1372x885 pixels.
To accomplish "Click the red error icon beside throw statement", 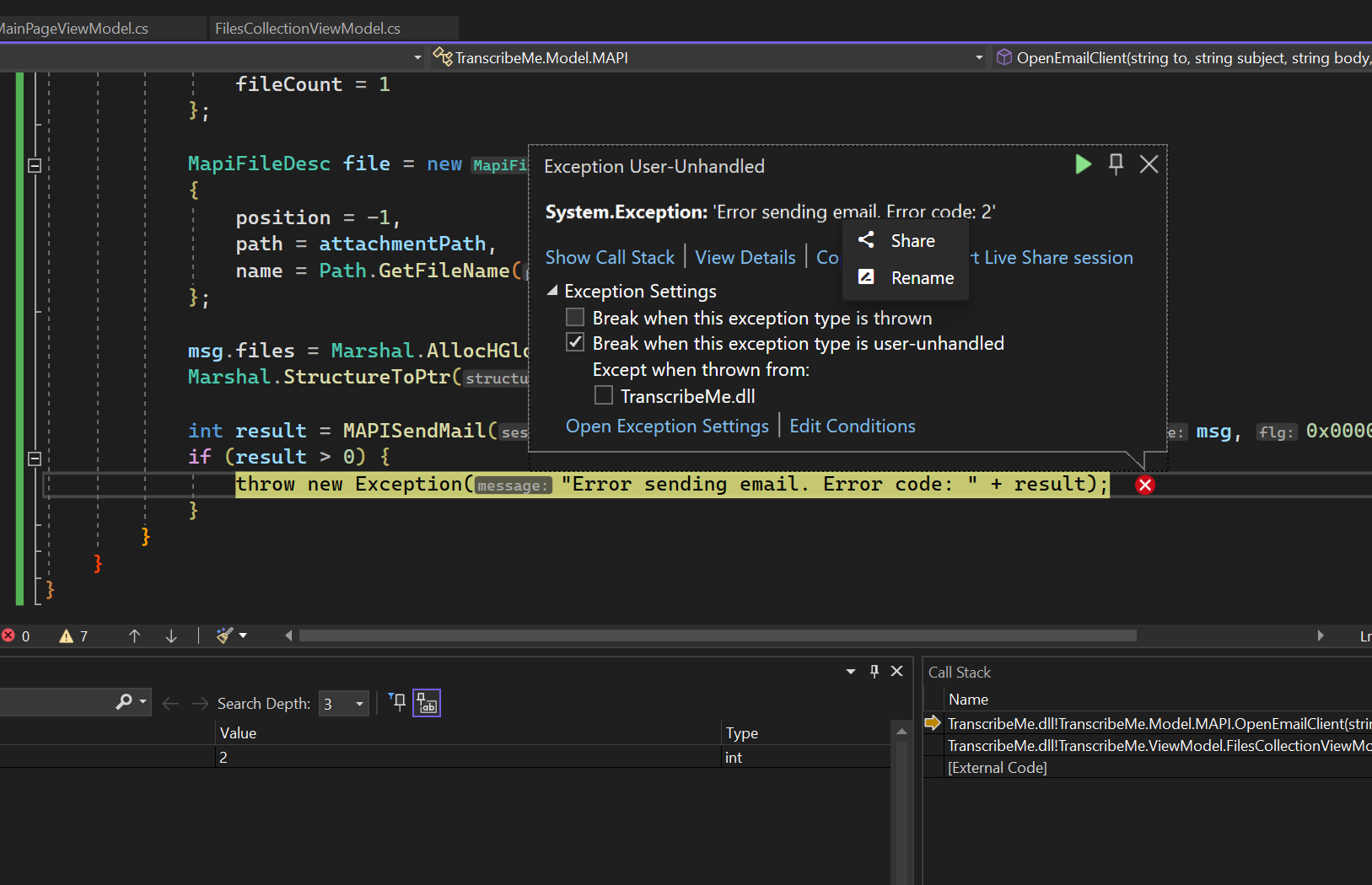I will click(1144, 485).
